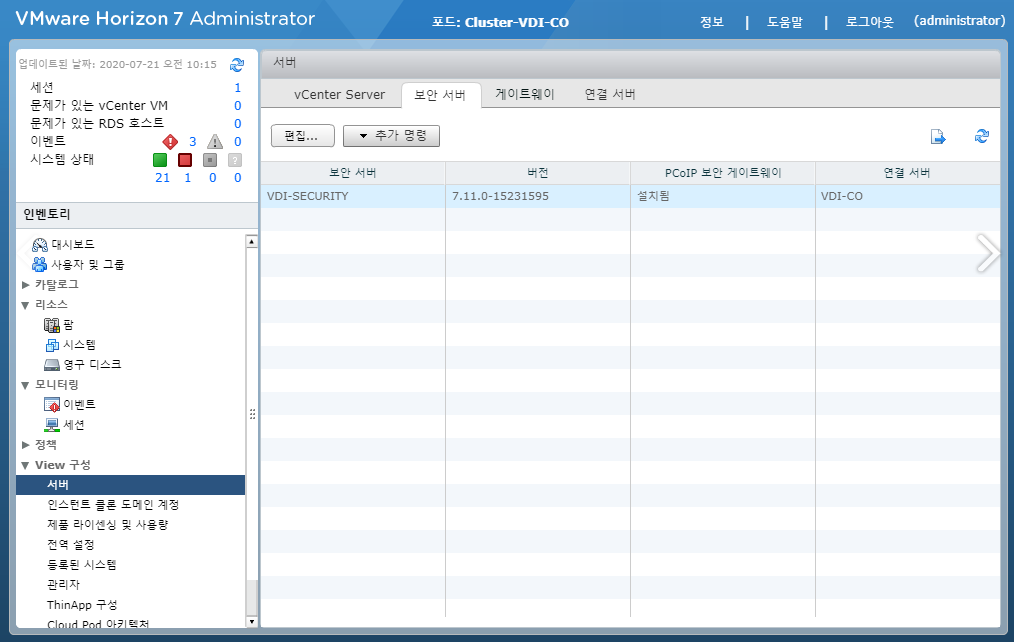The height and width of the screenshot is (642, 1014).
Task: Select 서버 in View 구성
Action: click(131, 485)
